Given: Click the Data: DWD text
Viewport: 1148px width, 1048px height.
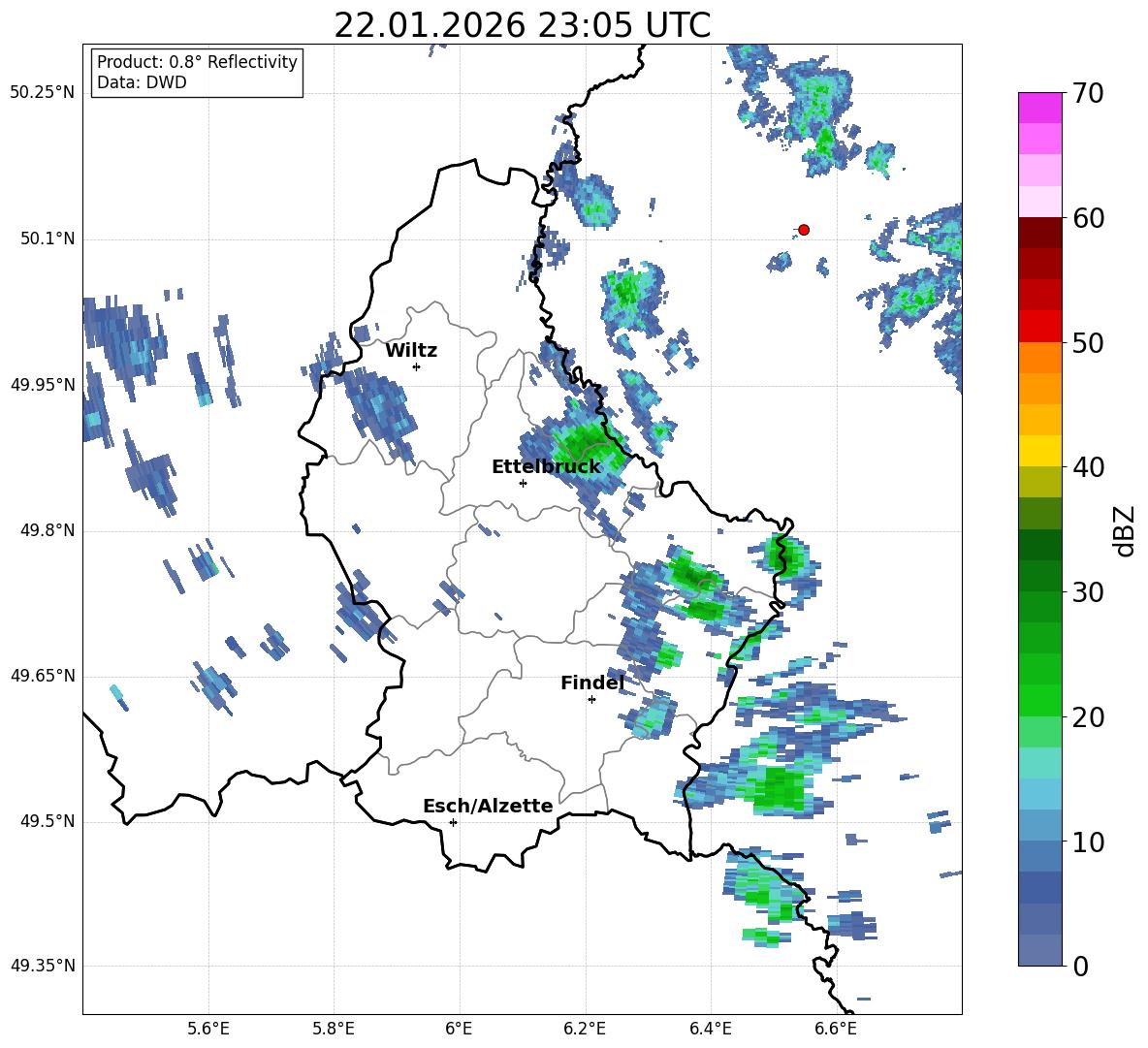Looking at the screenshot, I should tap(142, 82).
